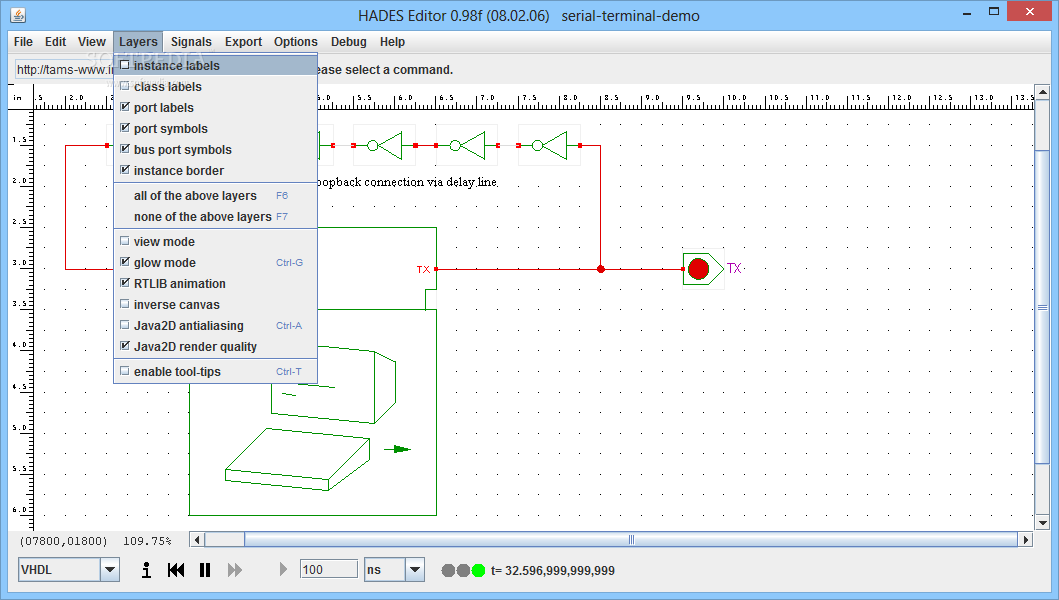Click the info simulator icon
Screen dimensions: 1059x600
pos(146,570)
